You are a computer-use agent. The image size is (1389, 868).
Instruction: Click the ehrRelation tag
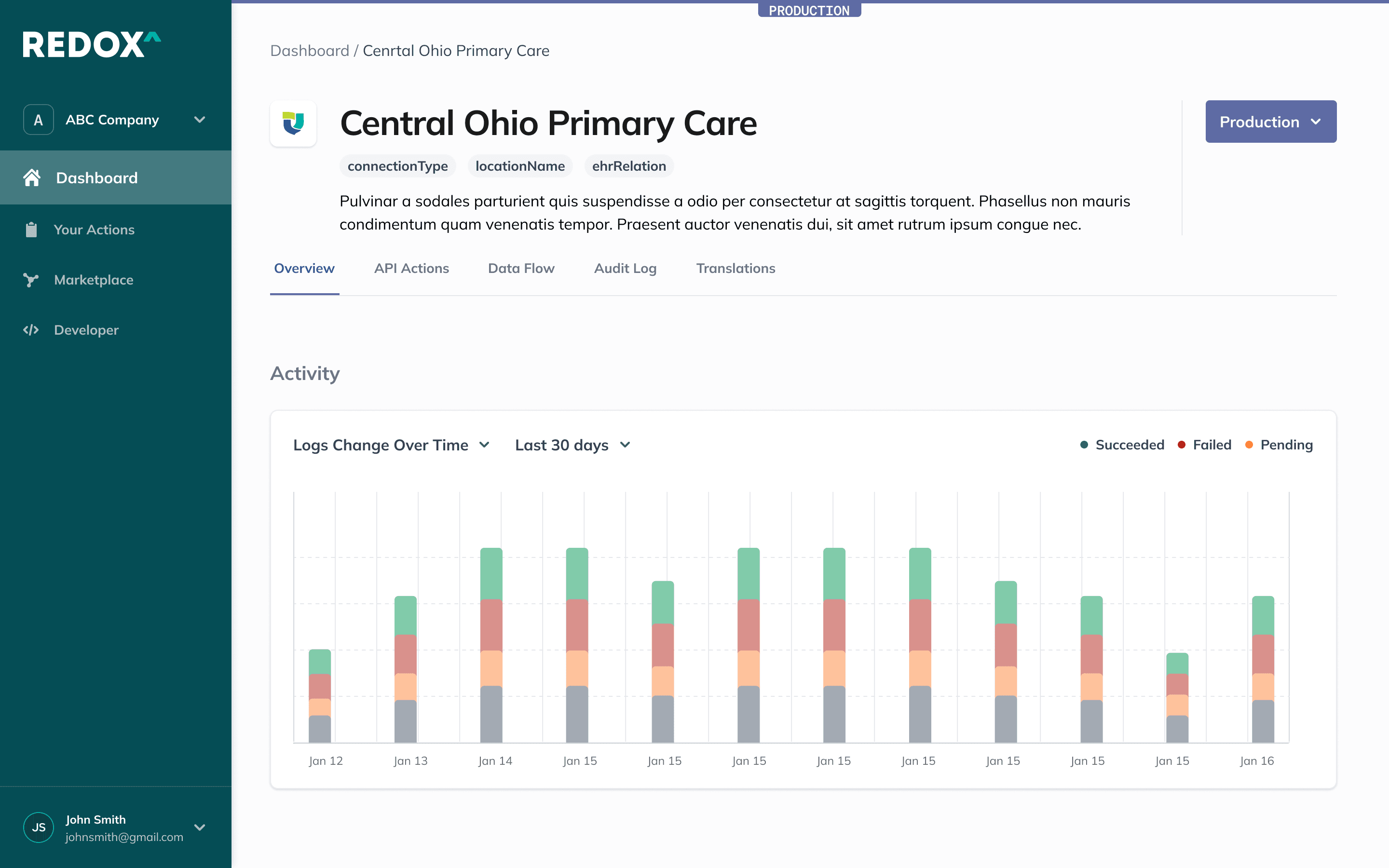click(x=629, y=166)
